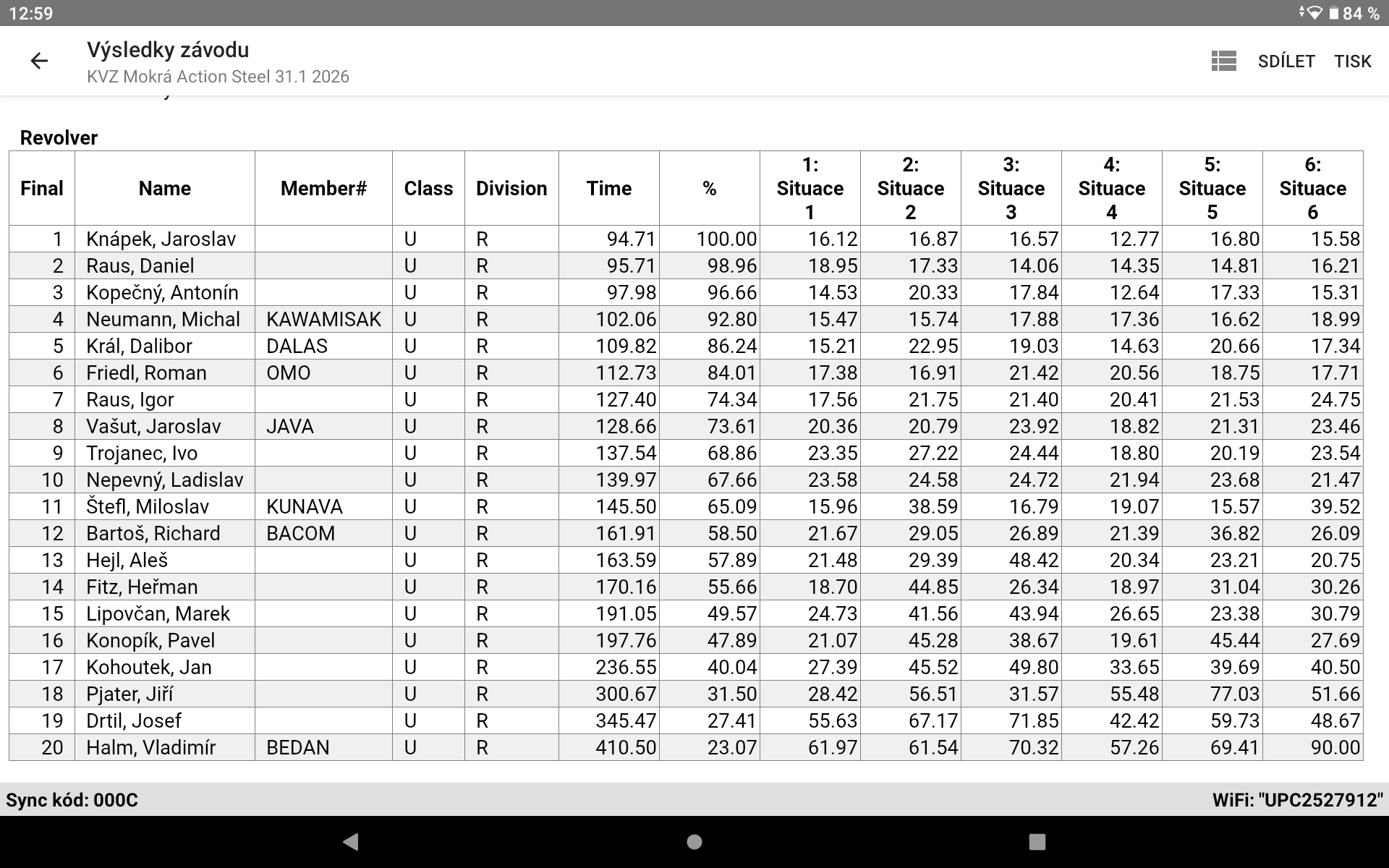Tap Halm, Vladimír last row

(150, 748)
